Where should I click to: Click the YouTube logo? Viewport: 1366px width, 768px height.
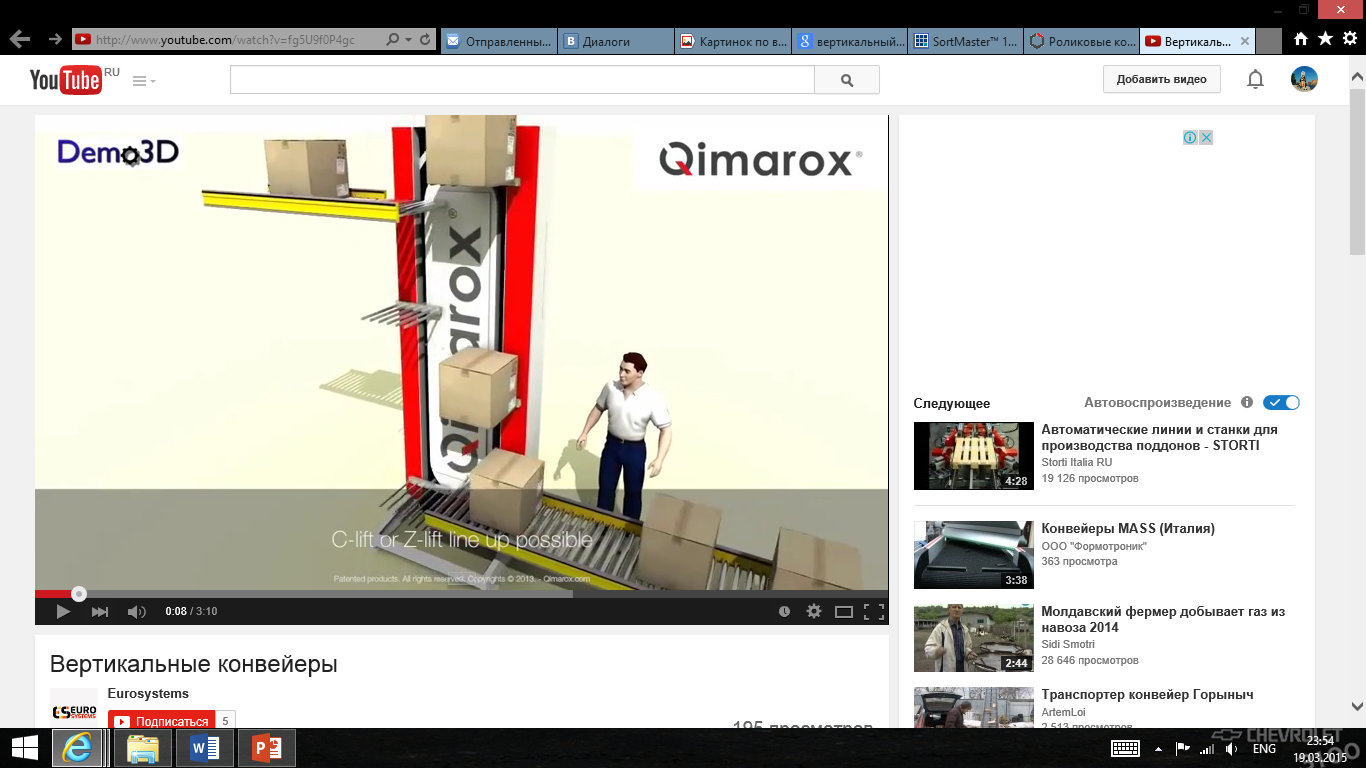66,80
